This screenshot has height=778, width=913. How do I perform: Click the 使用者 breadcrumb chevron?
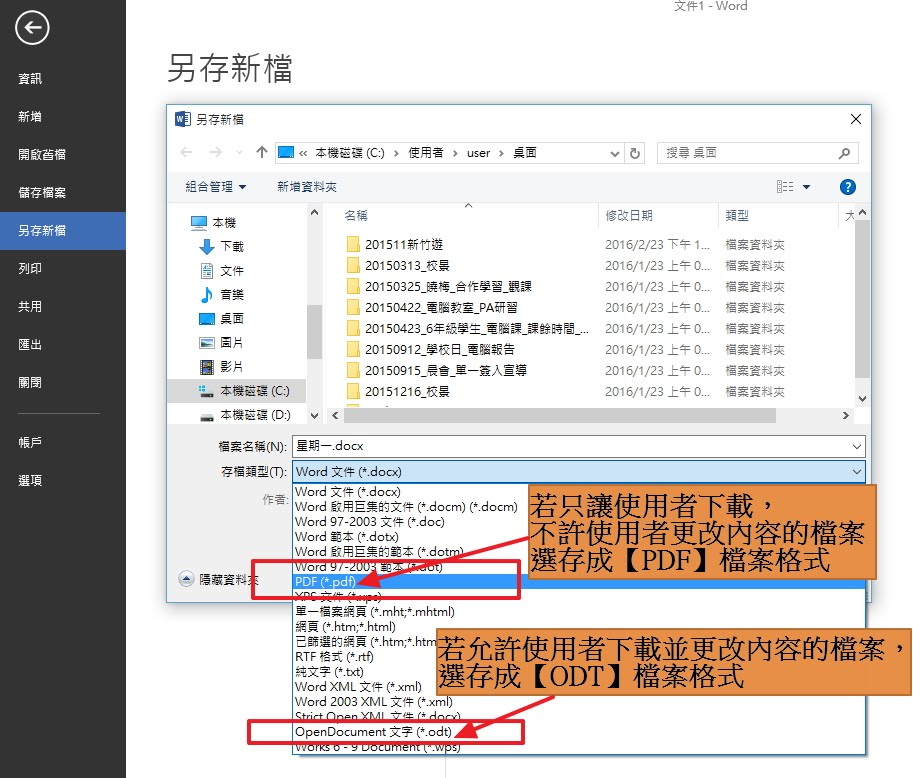pyautogui.click(x=455, y=153)
